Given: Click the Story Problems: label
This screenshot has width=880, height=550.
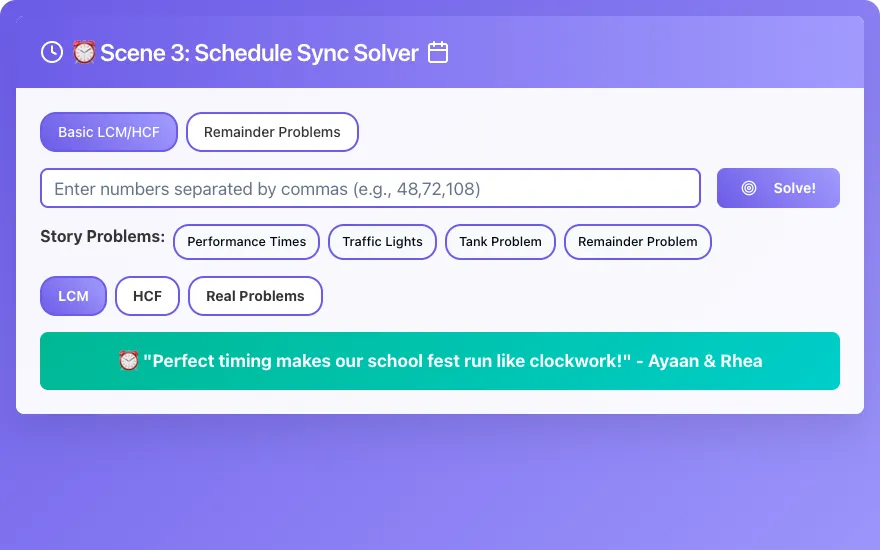Looking at the screenshot, I should [103, 236].
